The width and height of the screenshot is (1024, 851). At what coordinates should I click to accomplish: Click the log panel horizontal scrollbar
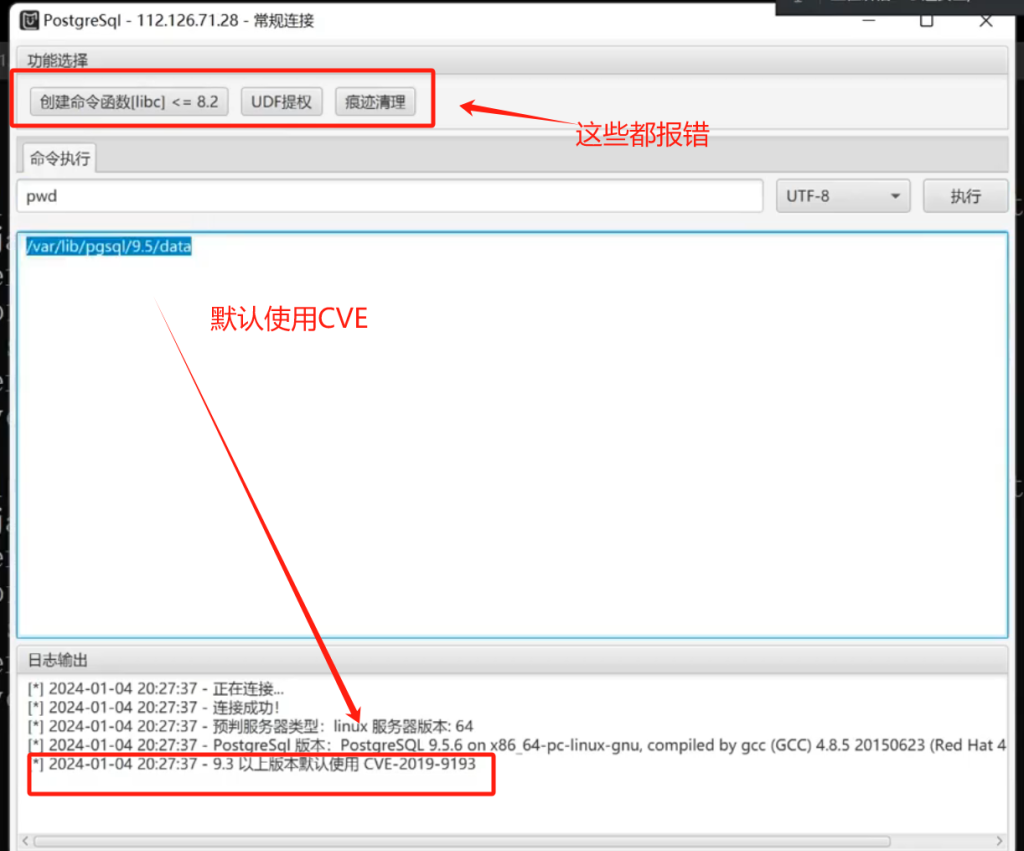[462, 841]
